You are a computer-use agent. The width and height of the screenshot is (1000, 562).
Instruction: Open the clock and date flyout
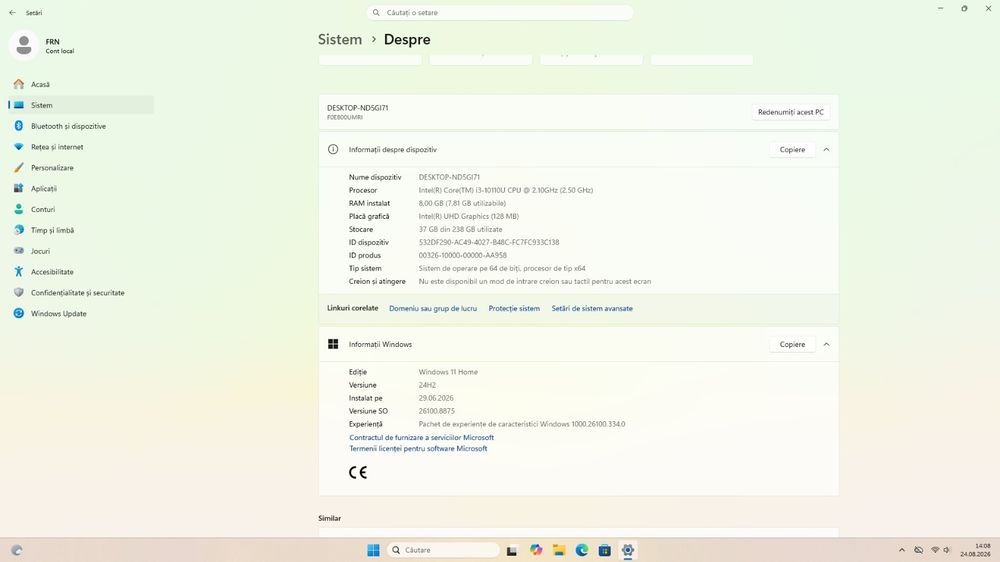coord(975,550)
